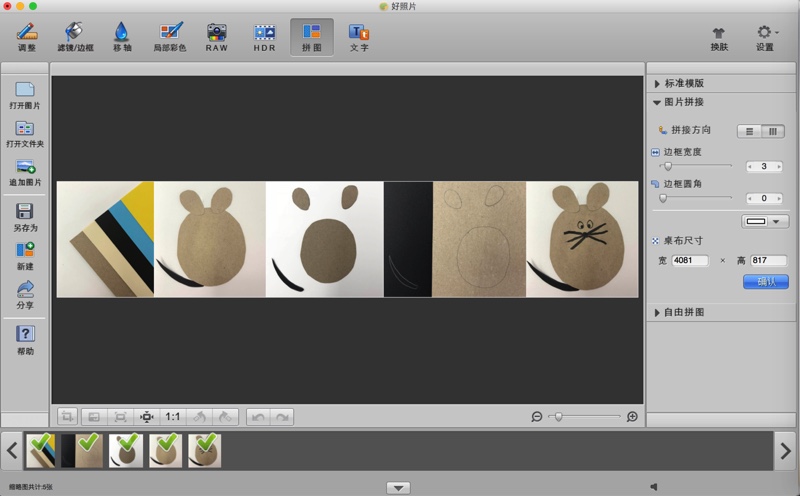Click the 1:1 actual size button

[172, 417]
